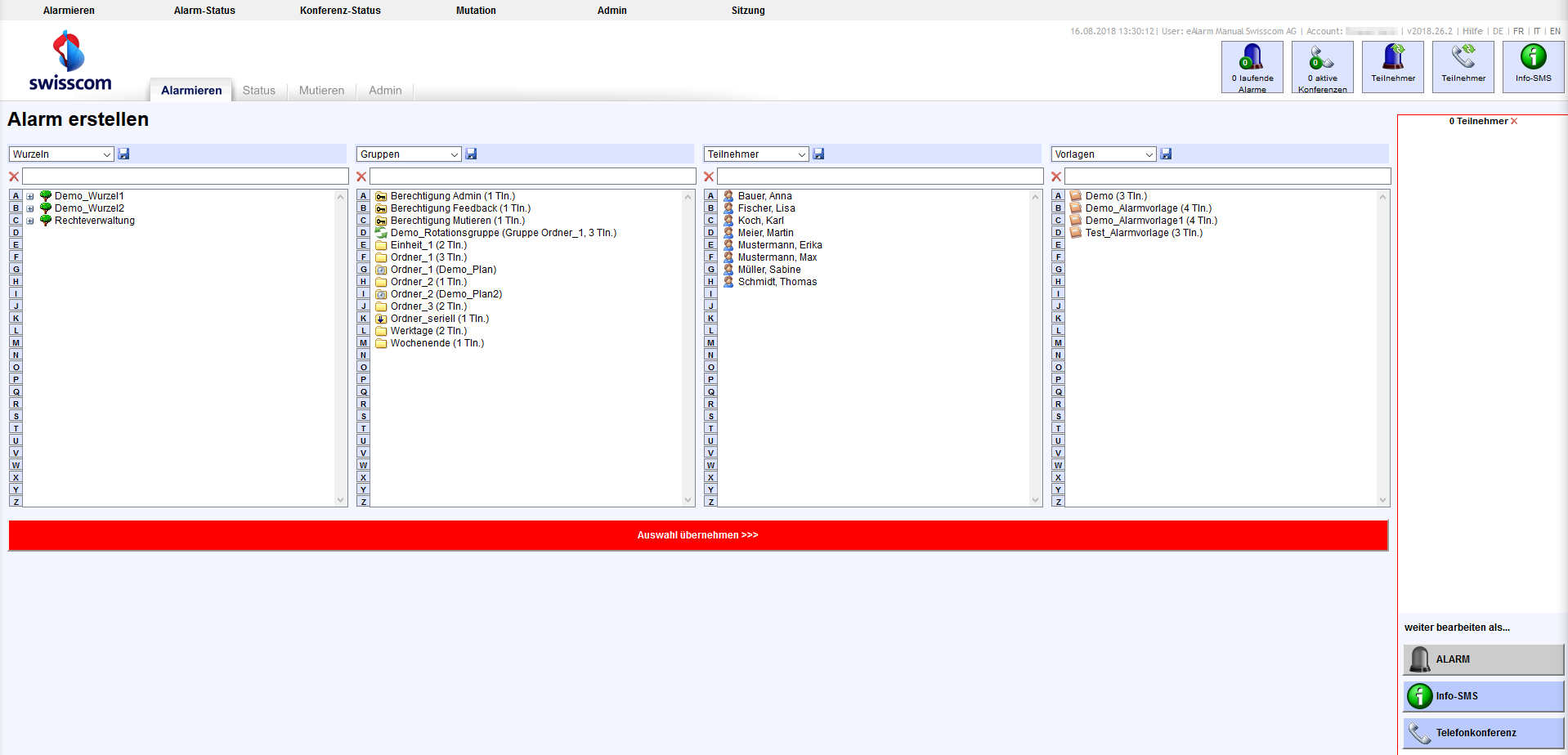Open the Konferenz-Status menu
This screenshot has width=1568, height=755.
340,11
